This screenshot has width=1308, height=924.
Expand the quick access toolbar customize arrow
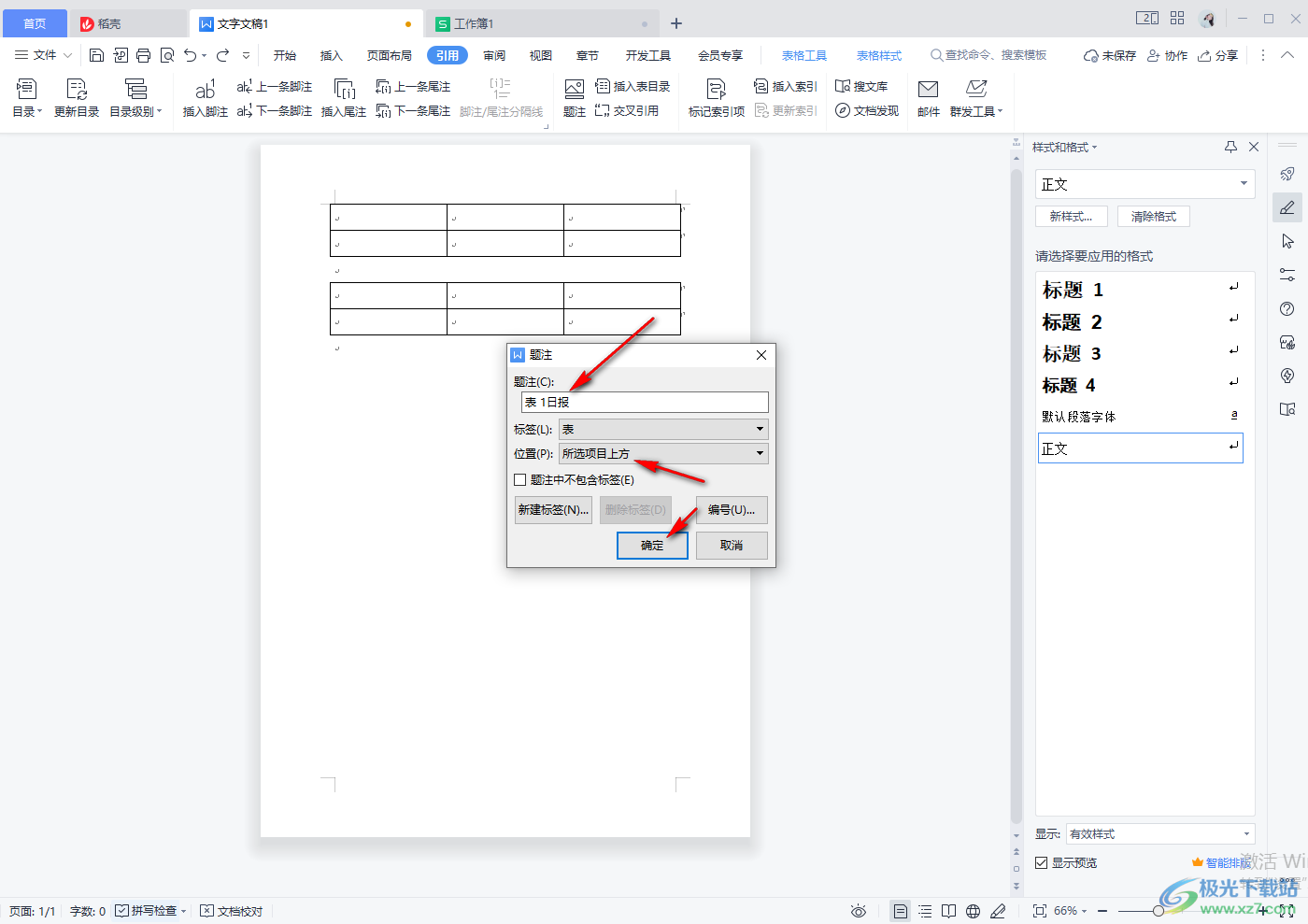(247, 56)
